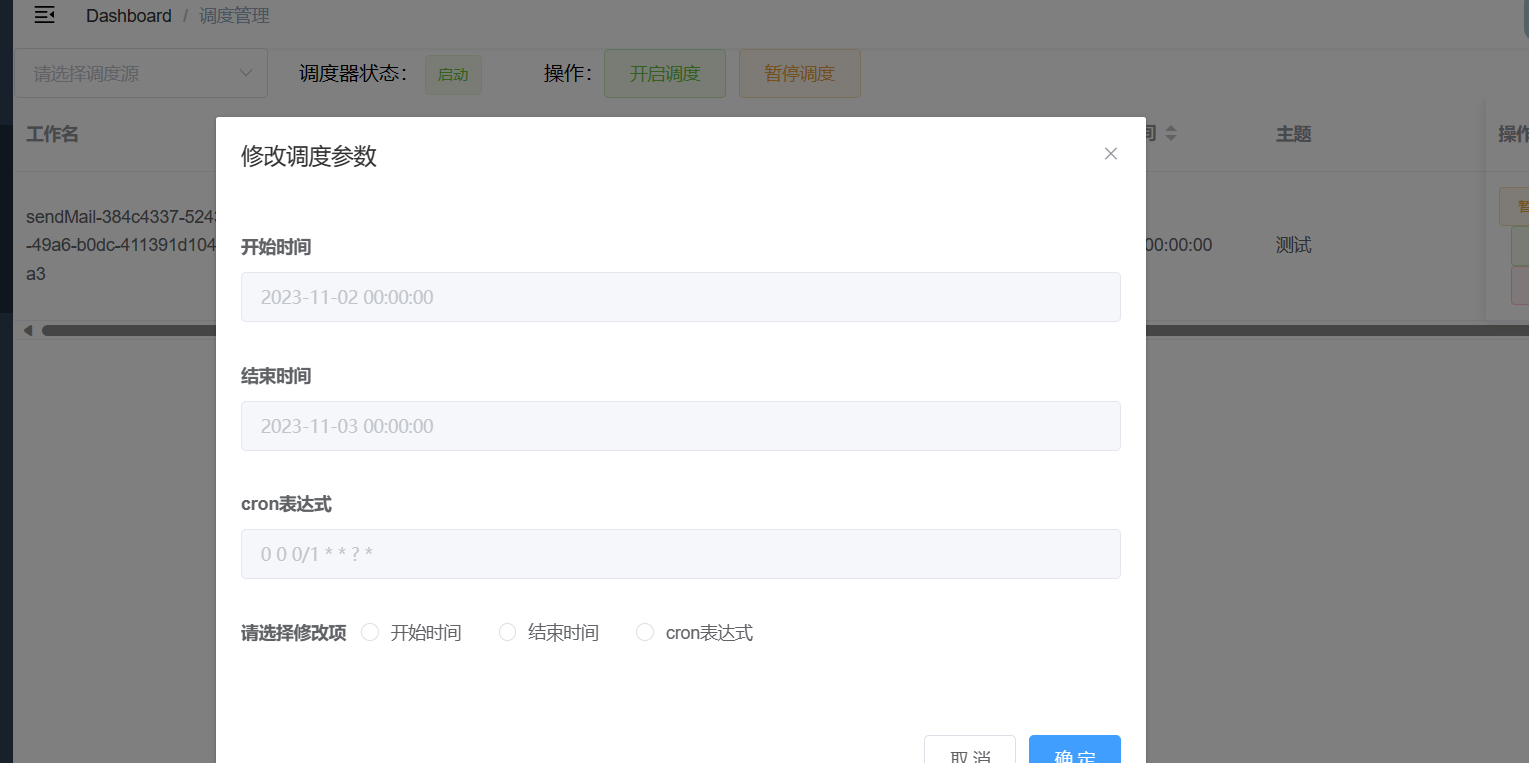Click the green action button in the 操作 column
The height and width of the screenshot is (763, 1529).
[1521, 245]
